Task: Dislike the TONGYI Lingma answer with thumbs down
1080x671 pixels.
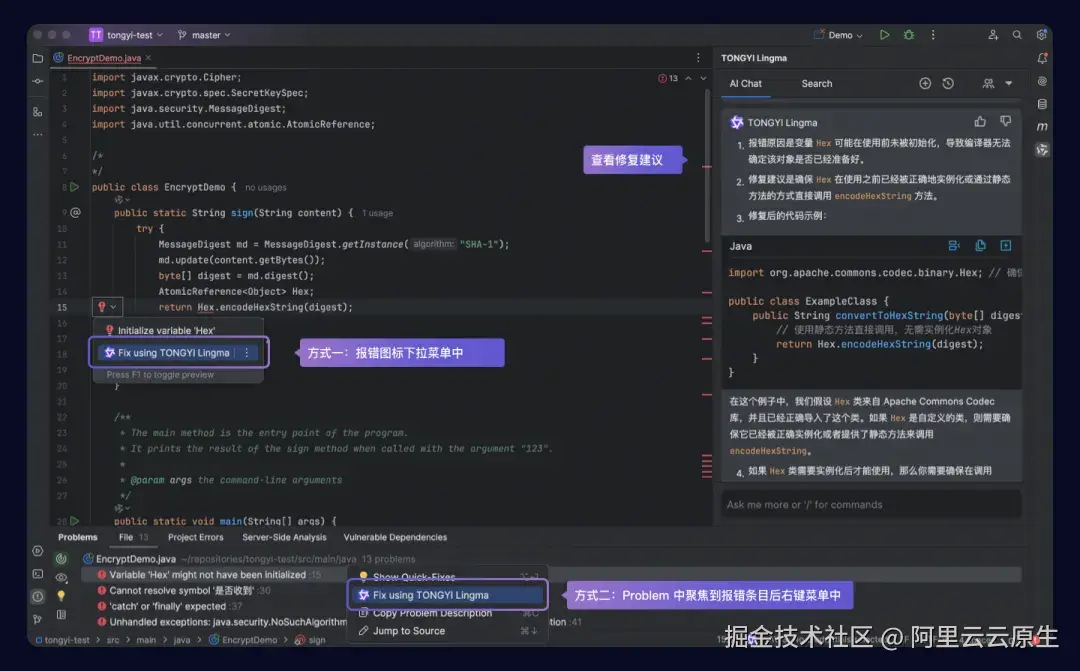Action: 1006,122
